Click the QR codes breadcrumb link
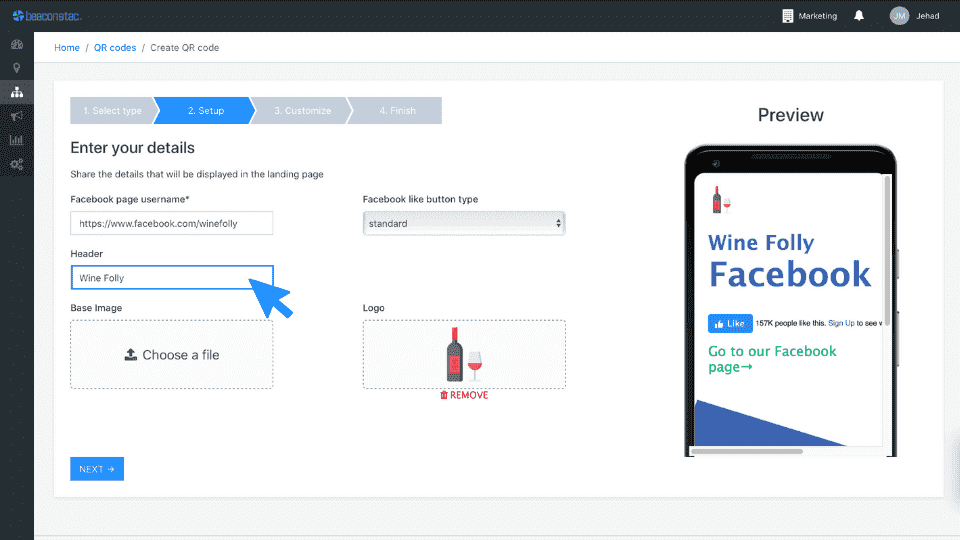This screenshot has height=540, width=960. [x=114, y=48]
